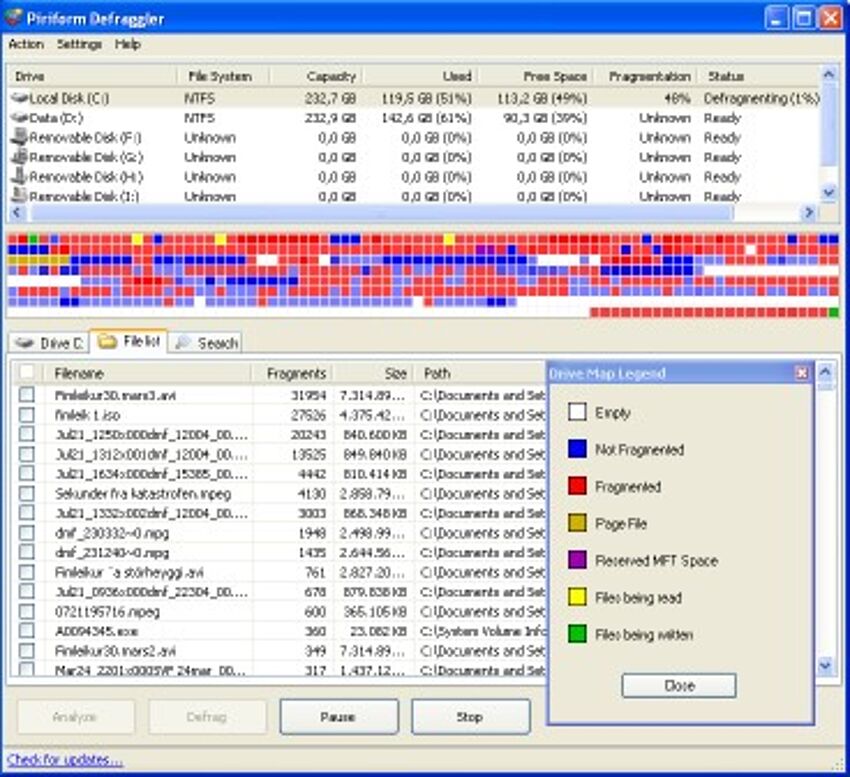Check the box for Finleikur30.mars2.avi
Viewport: 850px width, 777px height.
[27, 651]
